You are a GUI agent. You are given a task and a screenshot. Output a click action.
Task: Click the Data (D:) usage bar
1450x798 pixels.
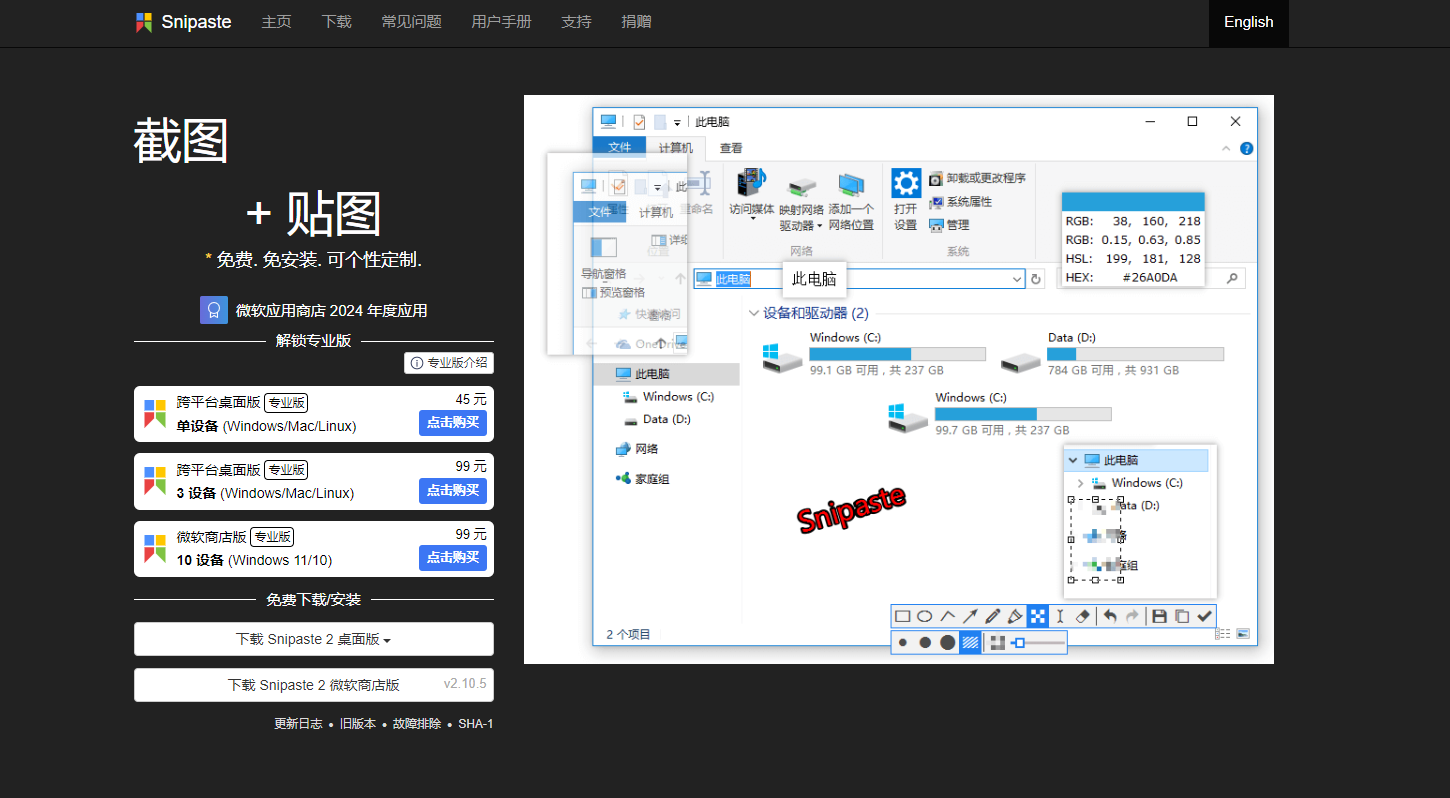[1135, 354]
